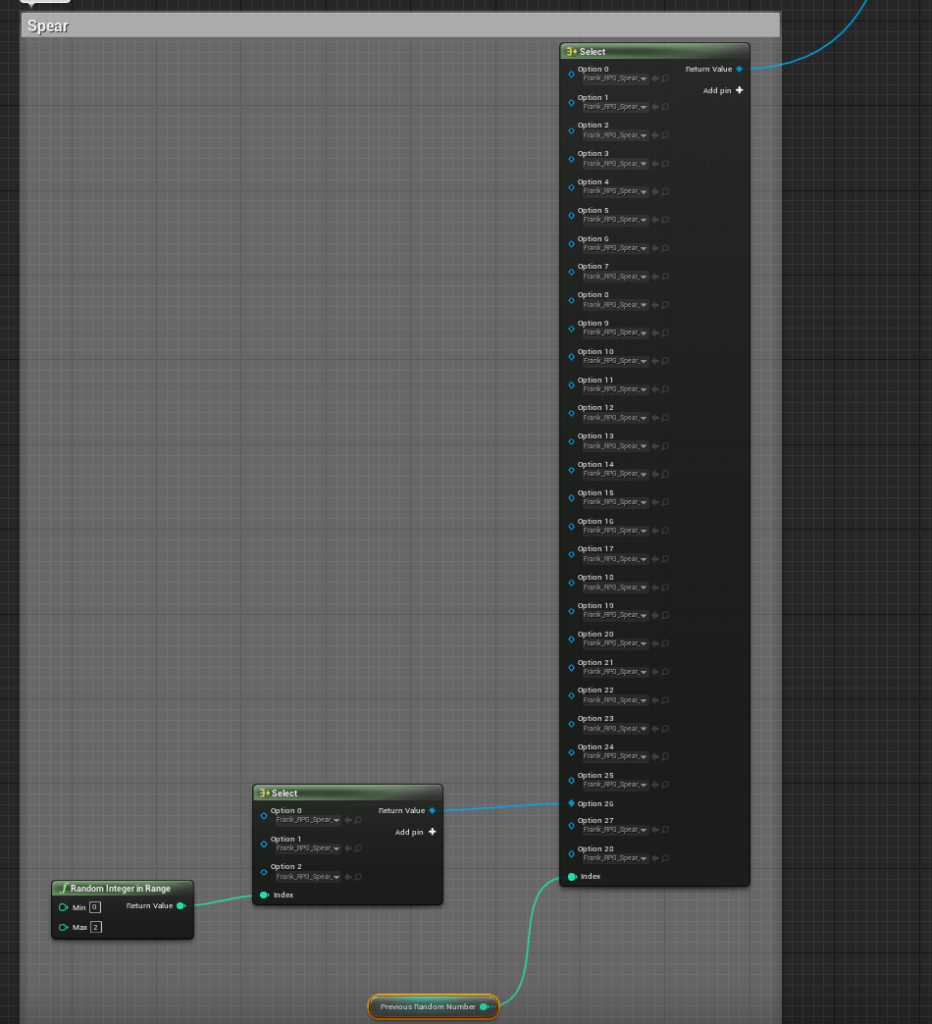Click the connected Option 26 input pin
The width and height of the screenshot is (932, 1024).
(x=571, y=803)
